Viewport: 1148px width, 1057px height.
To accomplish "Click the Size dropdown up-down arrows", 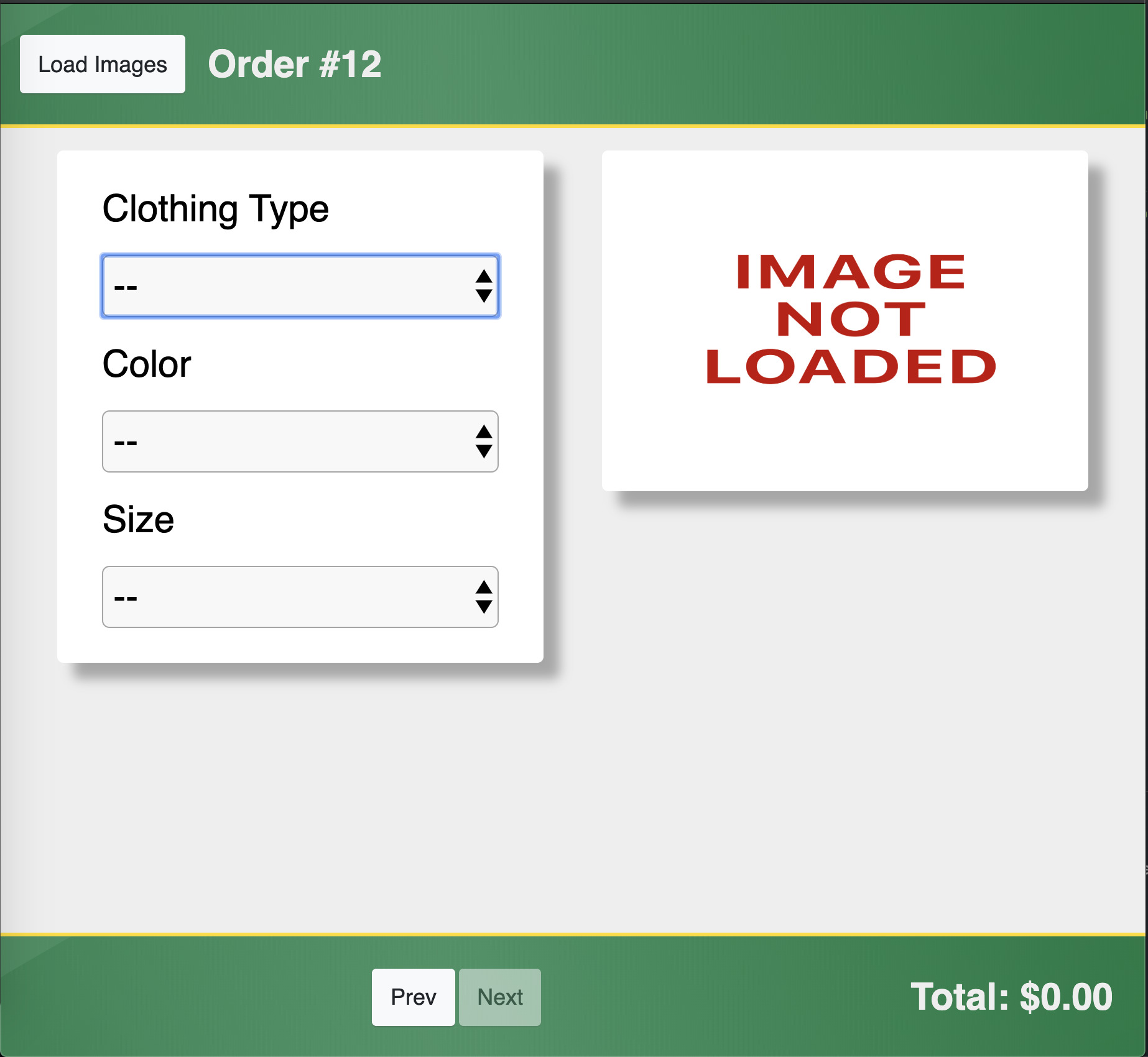I will point(484,597).
